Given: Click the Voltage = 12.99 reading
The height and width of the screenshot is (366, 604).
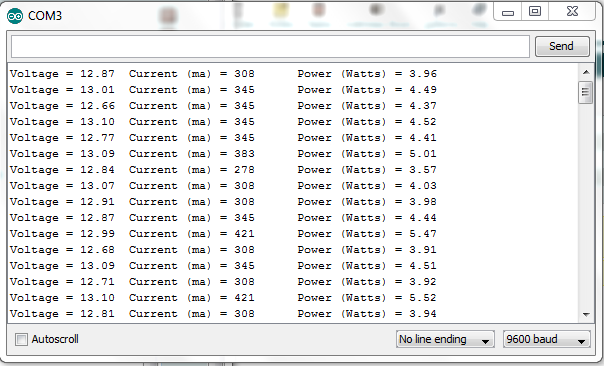Looking at the screenshot, I should coord(62,233).
